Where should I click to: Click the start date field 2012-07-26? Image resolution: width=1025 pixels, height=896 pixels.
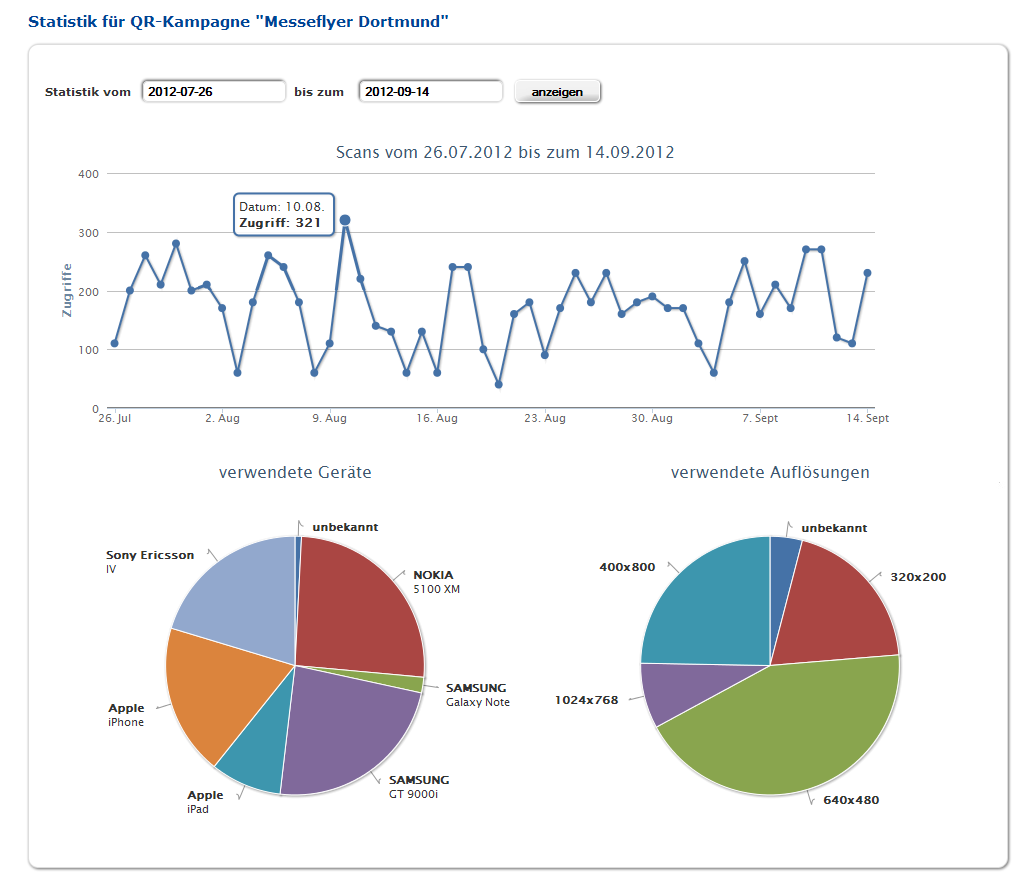pyautogui.click(x=214, y=91)
